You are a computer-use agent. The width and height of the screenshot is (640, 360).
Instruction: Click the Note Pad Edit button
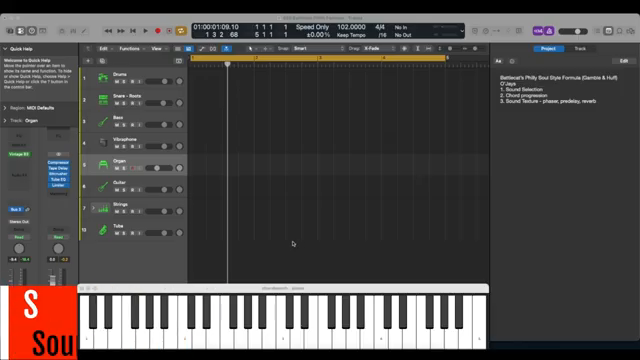coord(624,61)
